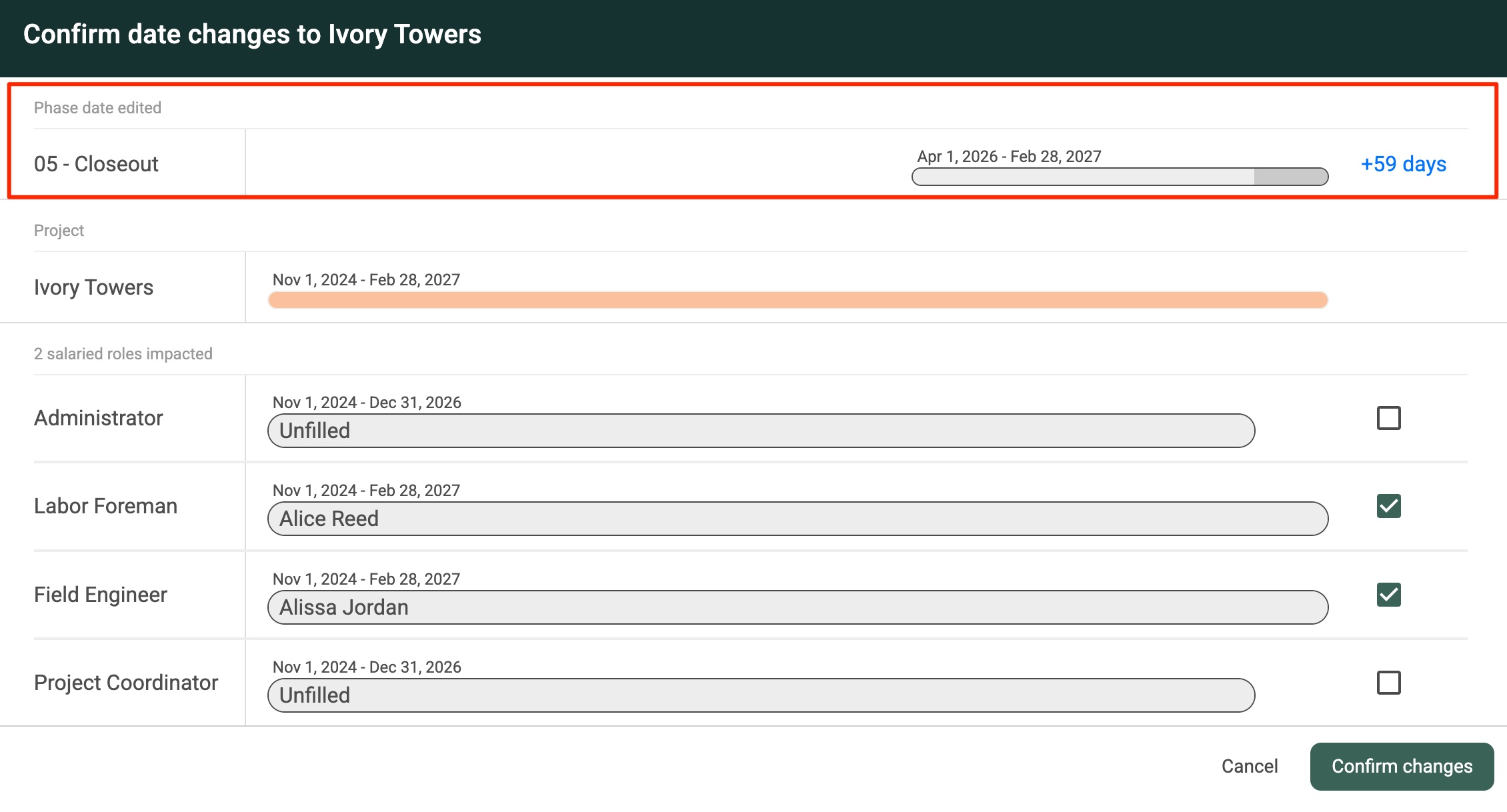Click the Project Coordinator role label
Screen dimensions: 1507x812
125,683
